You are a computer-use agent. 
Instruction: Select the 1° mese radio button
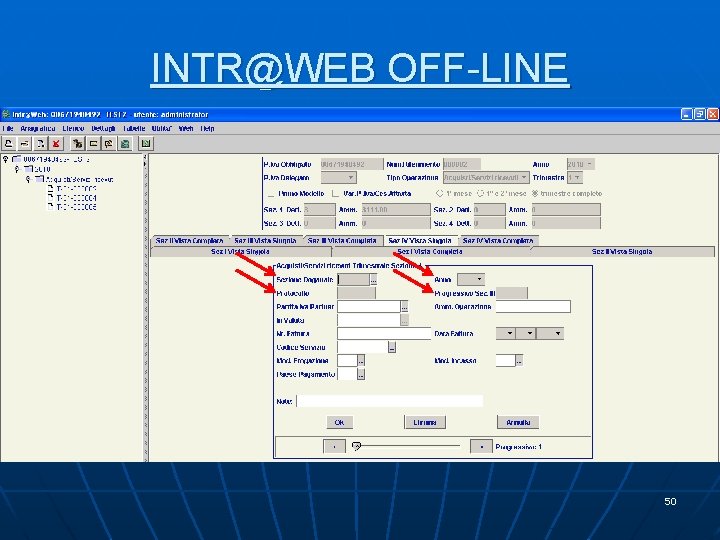point(439,194)
